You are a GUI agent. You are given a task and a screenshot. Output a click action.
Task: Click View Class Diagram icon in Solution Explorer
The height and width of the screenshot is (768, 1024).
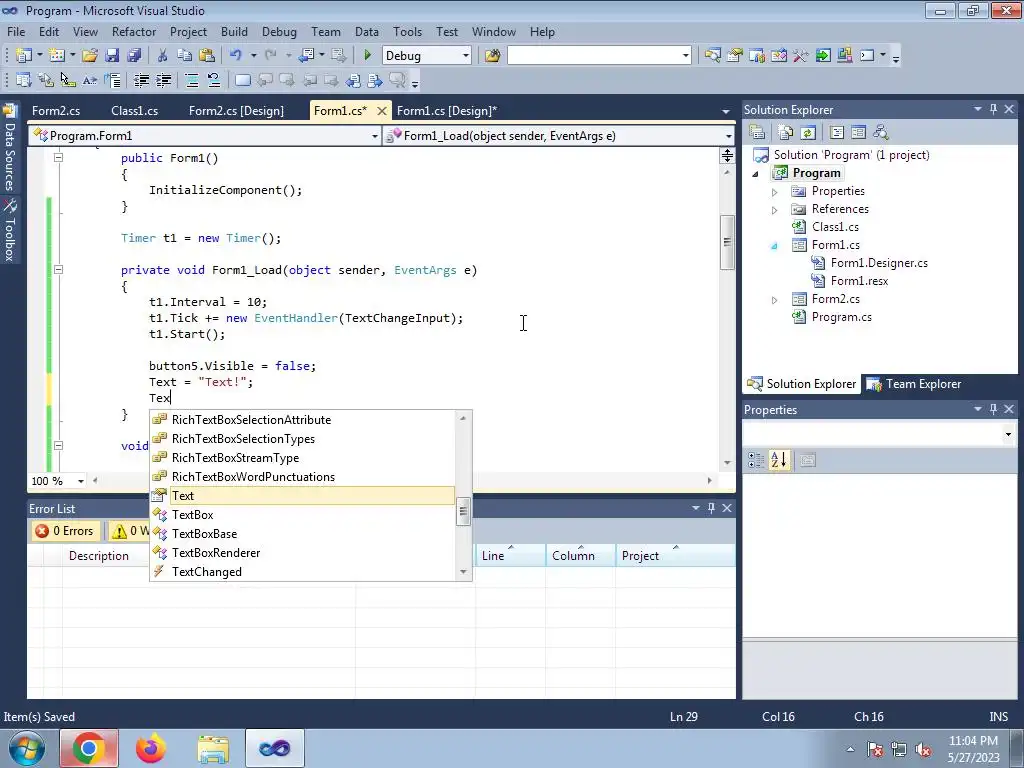point(880,133)
